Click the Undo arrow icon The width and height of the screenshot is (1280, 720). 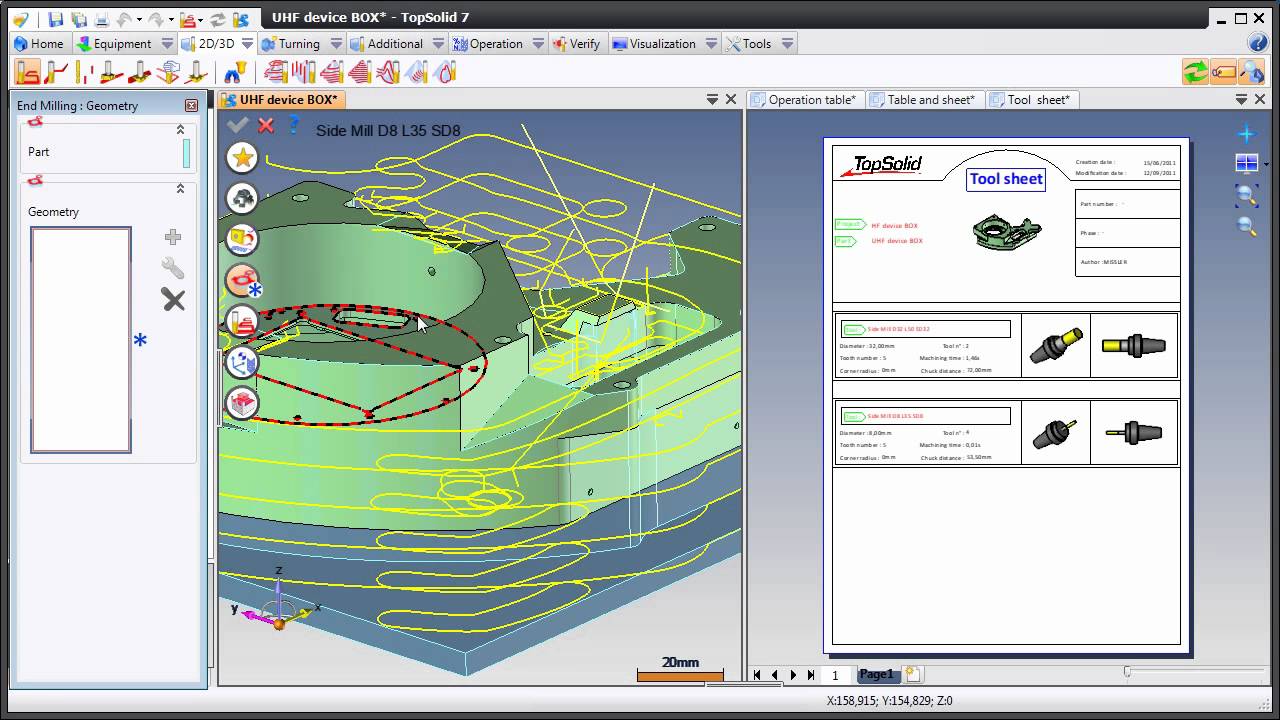(x=124, y=19)
